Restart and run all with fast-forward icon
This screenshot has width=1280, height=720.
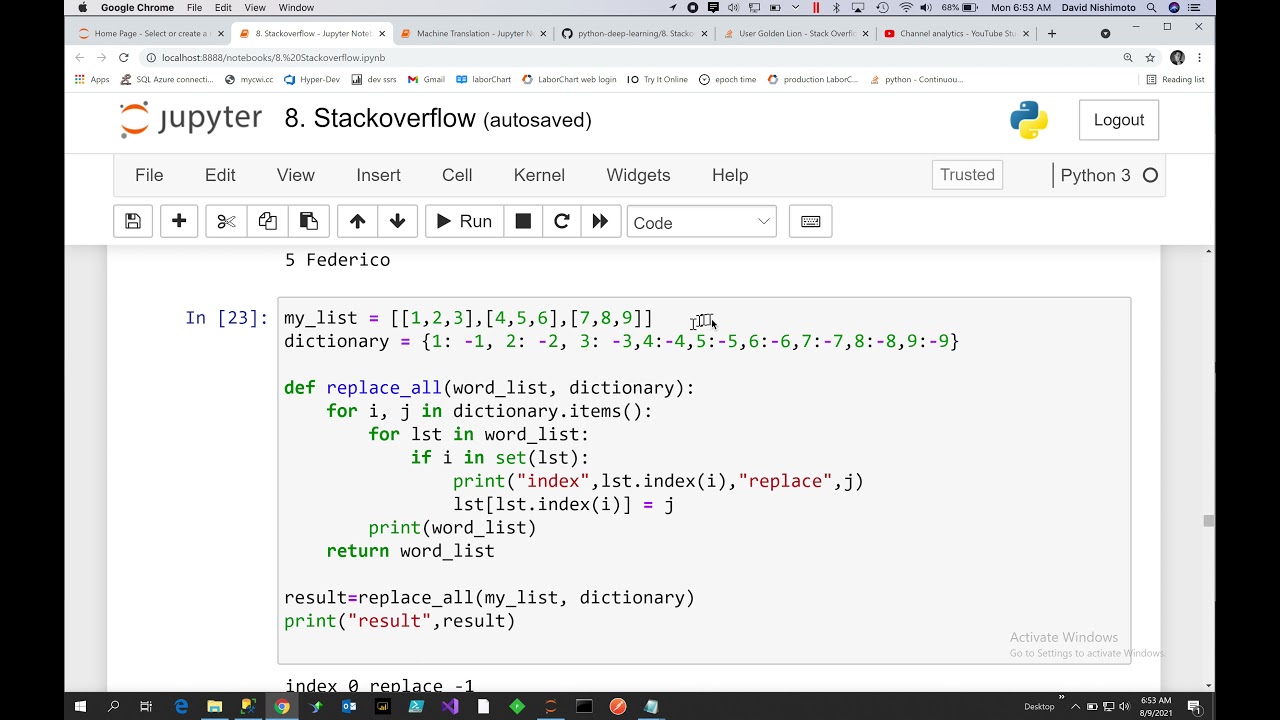pyautogui.click(x=600, y=222)
